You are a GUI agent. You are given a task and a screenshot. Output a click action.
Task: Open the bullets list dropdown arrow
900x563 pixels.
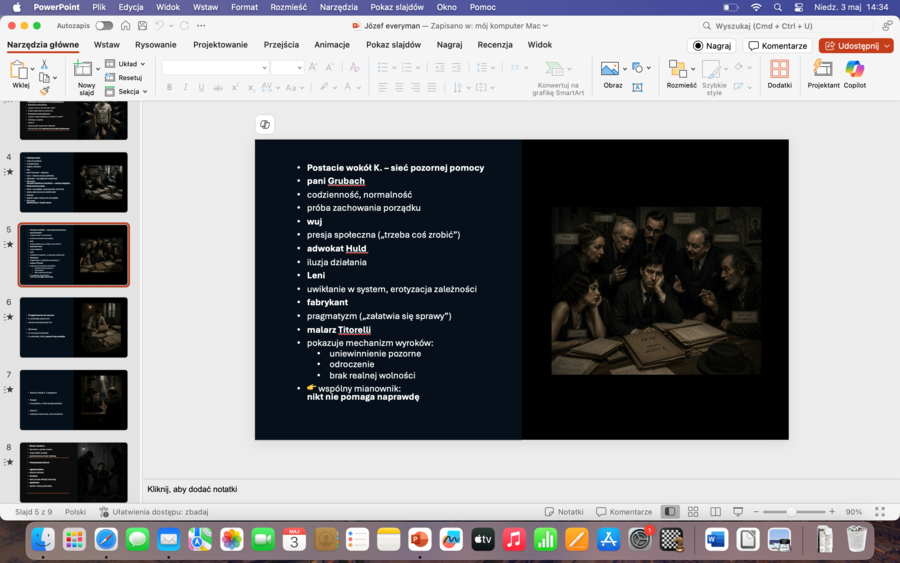394,68
